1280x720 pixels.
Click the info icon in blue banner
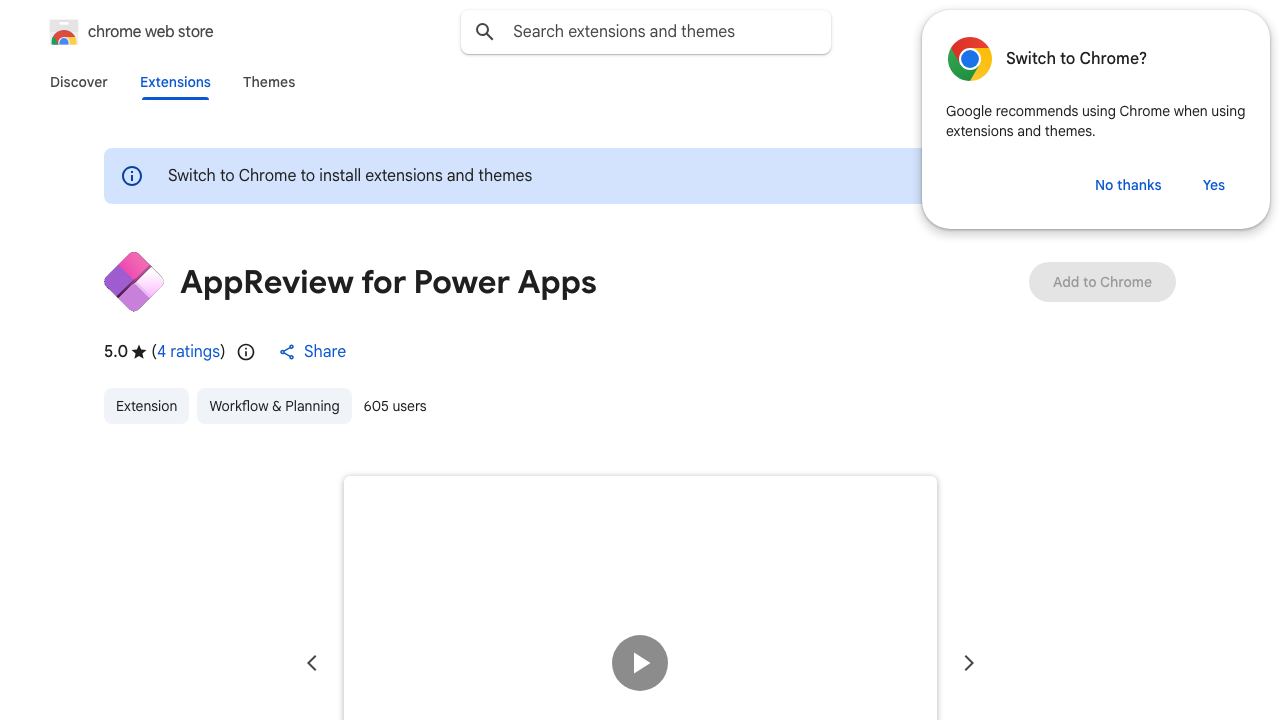(132, 176)
